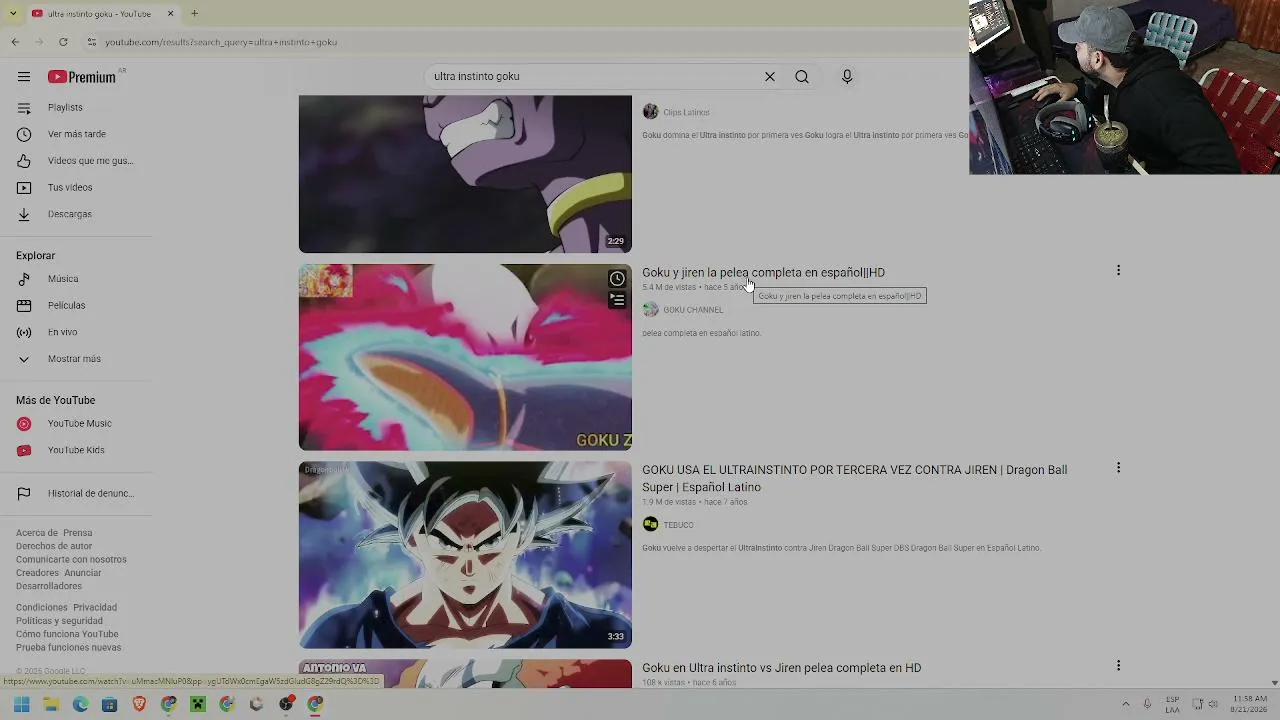Open a new browser tab
Image resolution: width=1280 pixels, height=720 pixels.
[x=194, y=14]
